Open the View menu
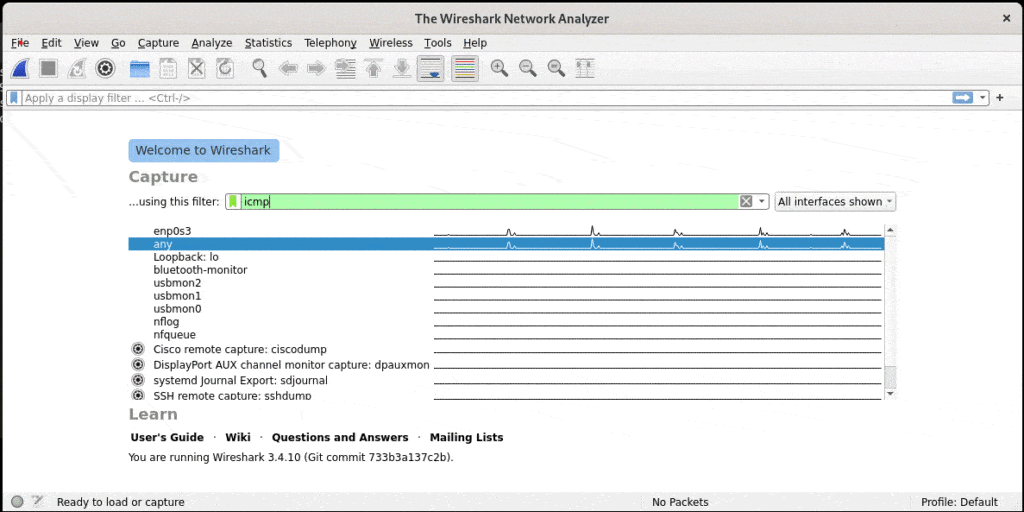The image size is (1024, 512). (86, 43)
